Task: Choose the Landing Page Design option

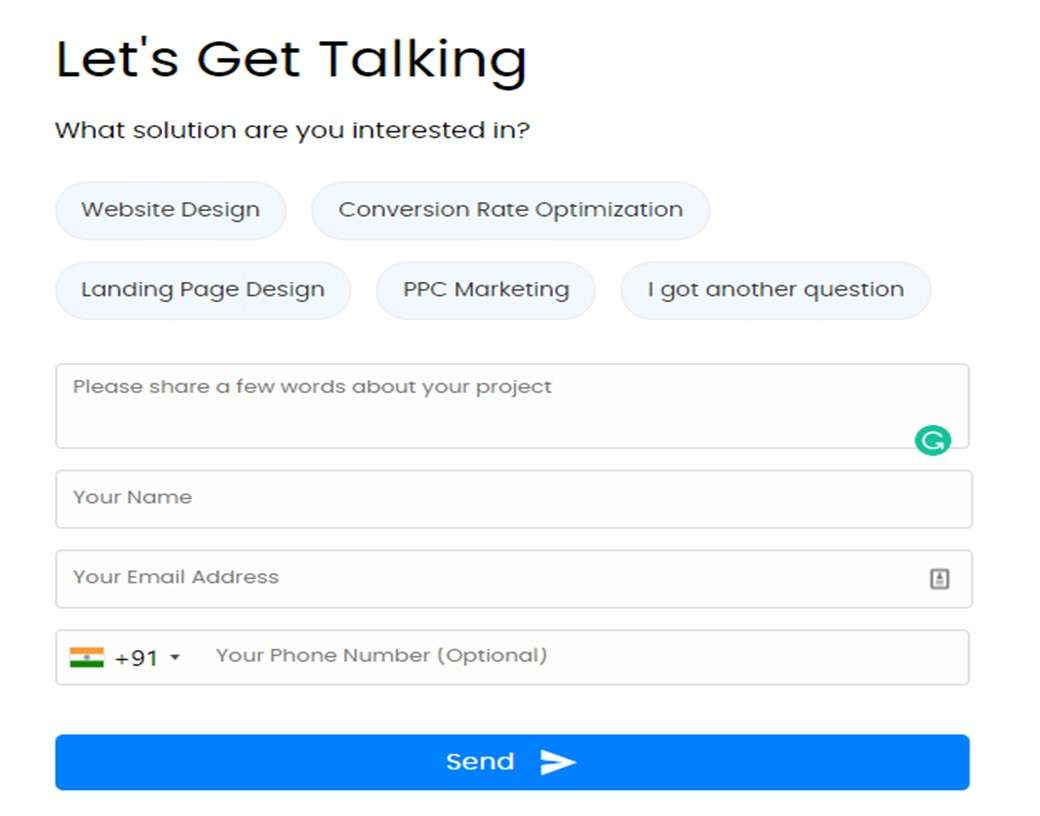Action: (203, 290)
